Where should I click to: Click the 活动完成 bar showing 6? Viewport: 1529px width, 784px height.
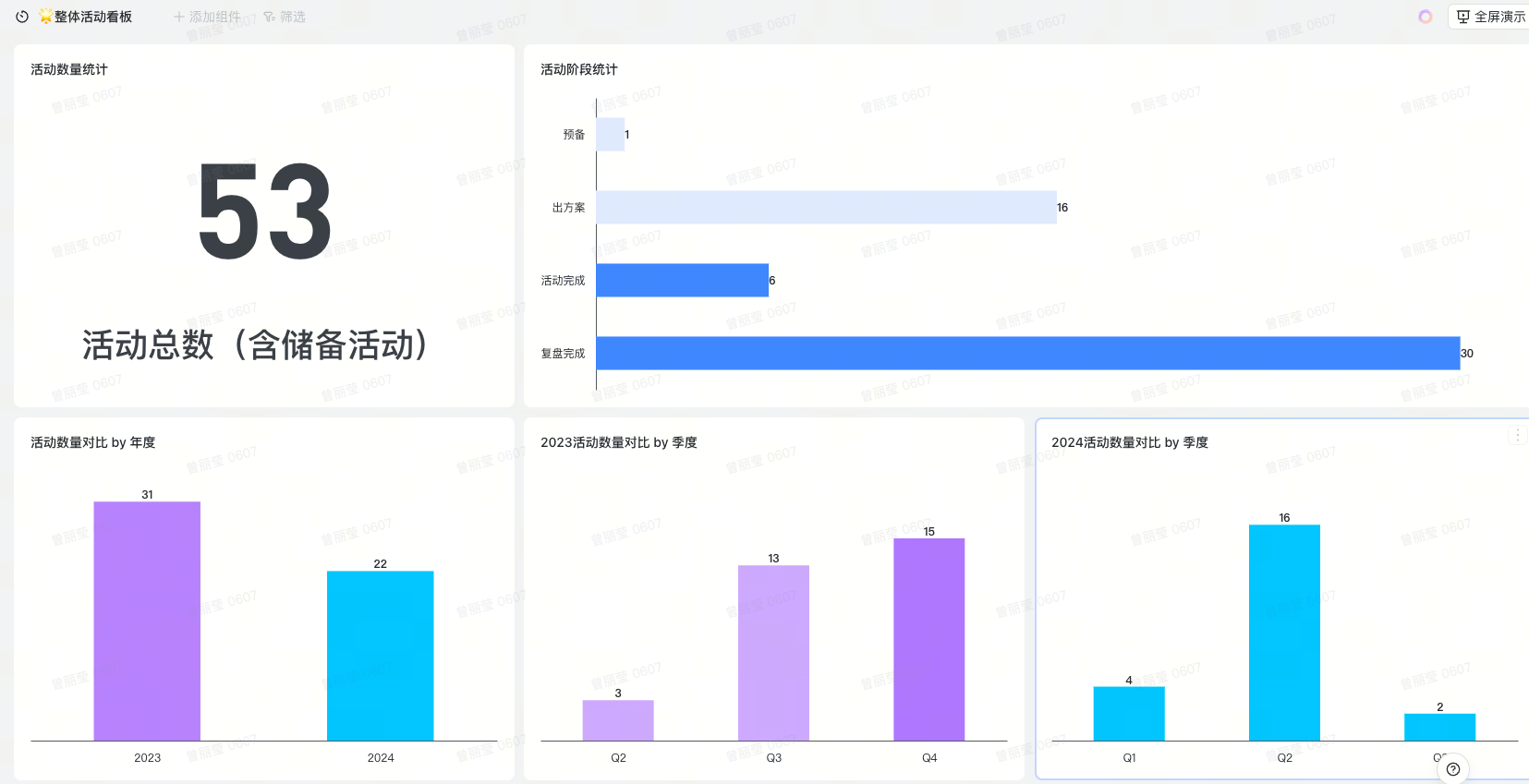point(682,280)
